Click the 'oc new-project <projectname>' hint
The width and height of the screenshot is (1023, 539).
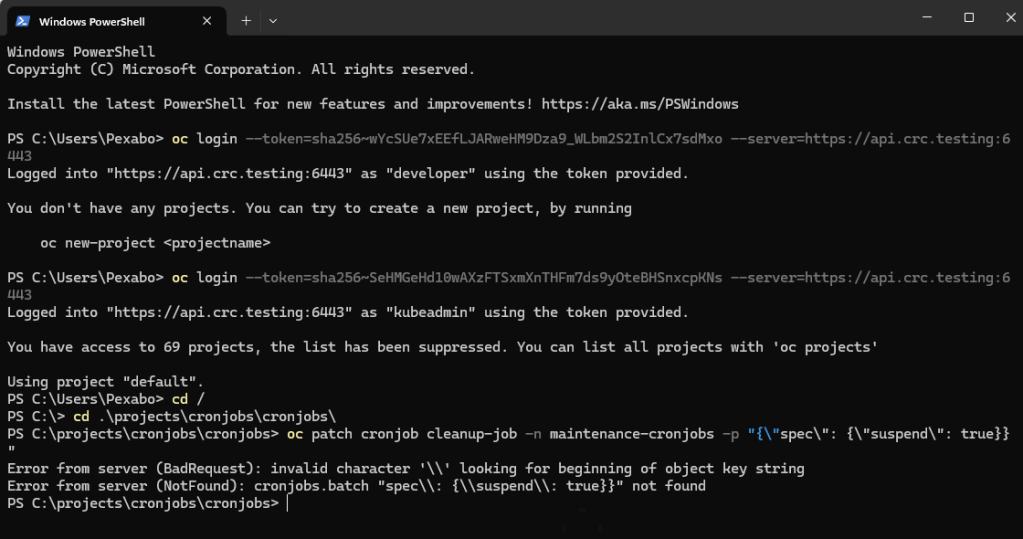pos(155,243)
